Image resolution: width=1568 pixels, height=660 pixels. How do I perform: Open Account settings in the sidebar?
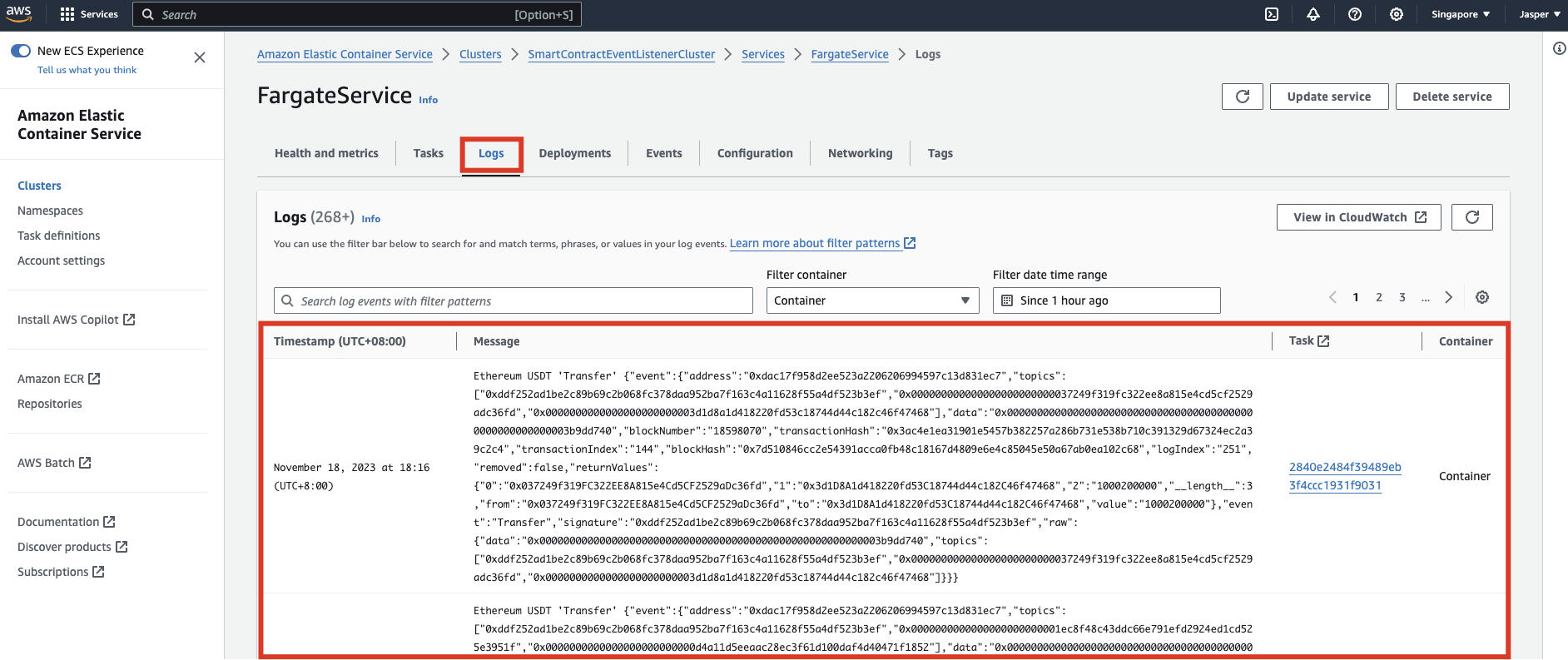[x=61, y=261]
